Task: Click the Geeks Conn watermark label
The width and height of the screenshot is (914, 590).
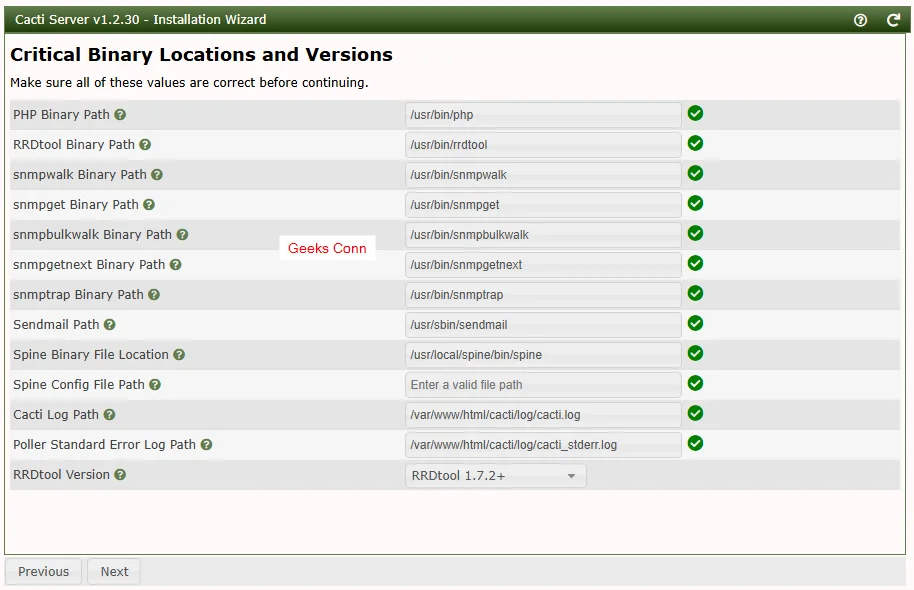Action: coord(327,248)
